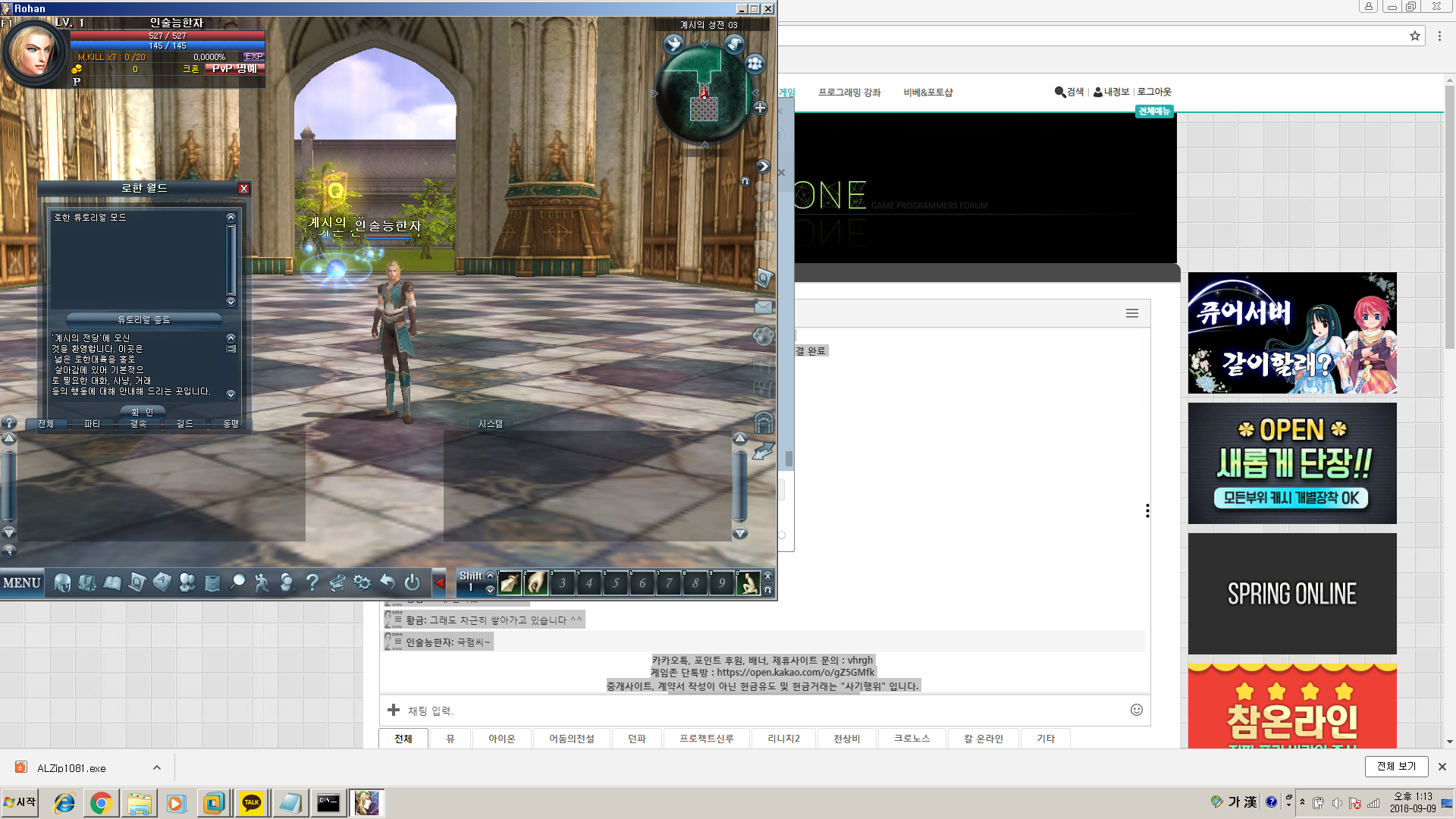Image resolution: width=1456 pixels, height=819 pixels.
Task: Collapse quickbar with red arrow toggle
Action: pos(439,582)
